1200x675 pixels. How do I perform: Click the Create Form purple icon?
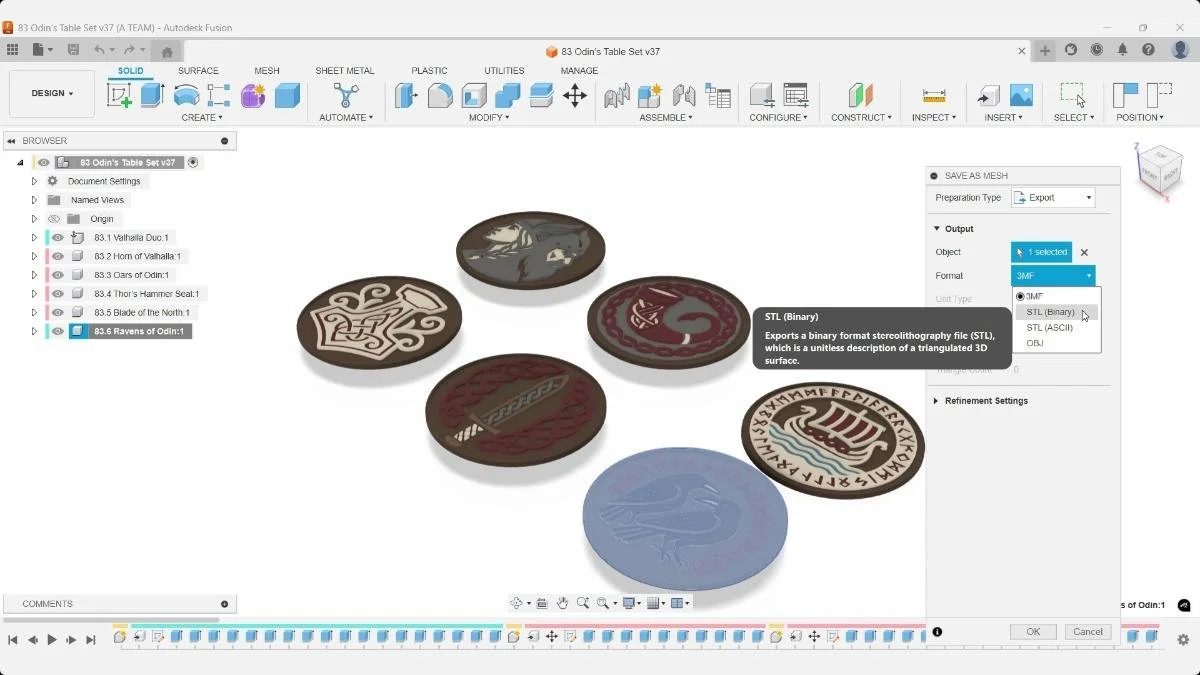(253, 95)
